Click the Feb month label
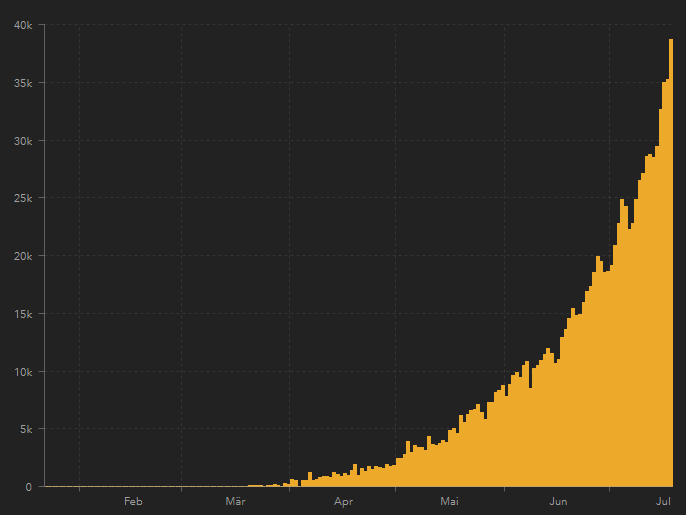 [133, 501]
